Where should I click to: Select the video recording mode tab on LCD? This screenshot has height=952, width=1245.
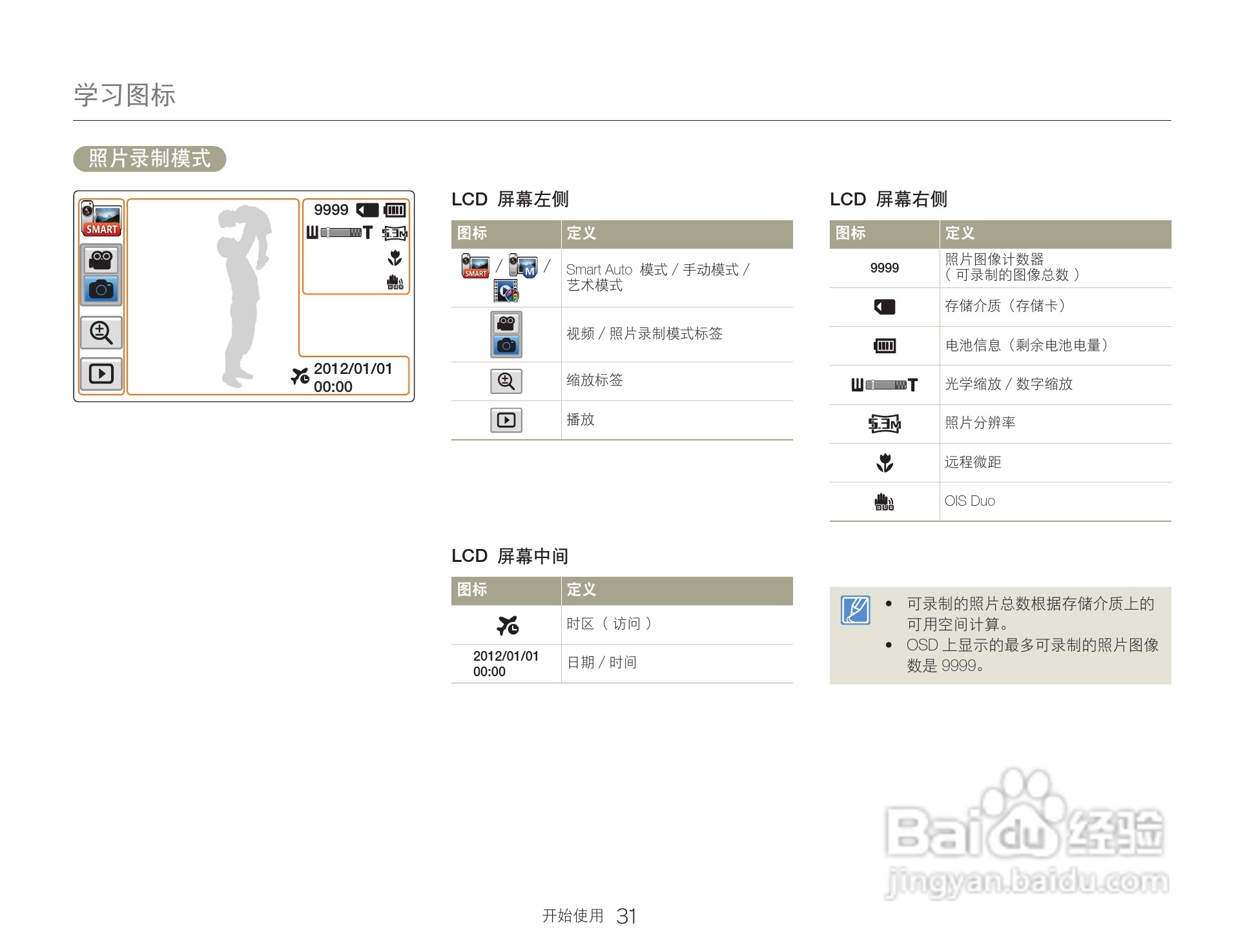(101, 260)
